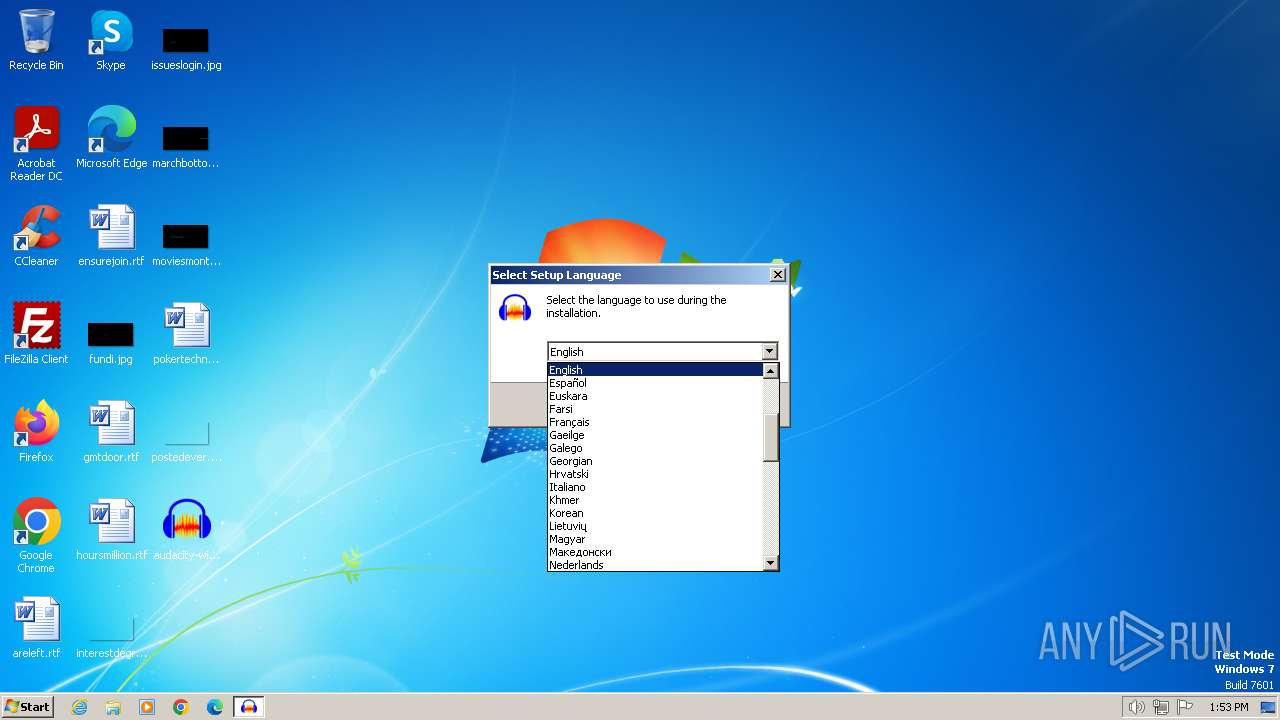Select pokertechn... document icon
This screenshot has height=720, width=1280.
[186, 334]
